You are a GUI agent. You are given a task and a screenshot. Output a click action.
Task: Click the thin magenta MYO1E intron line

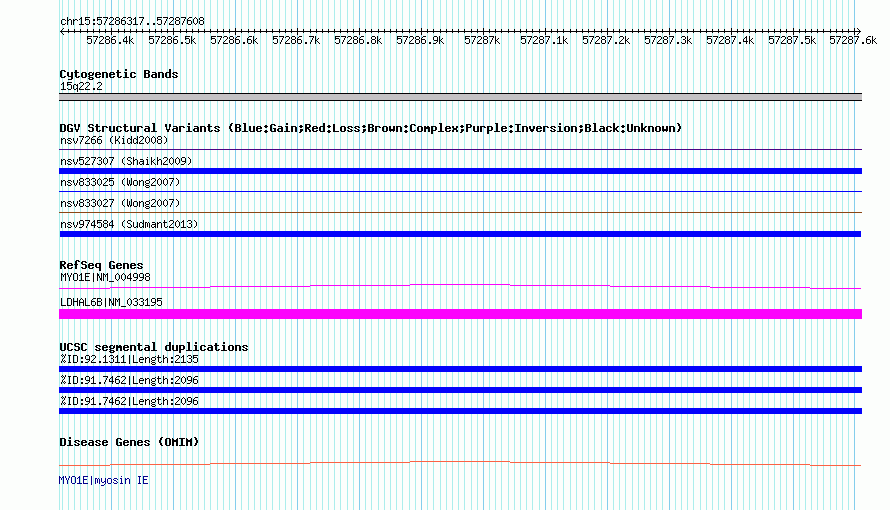coord(460,286)
